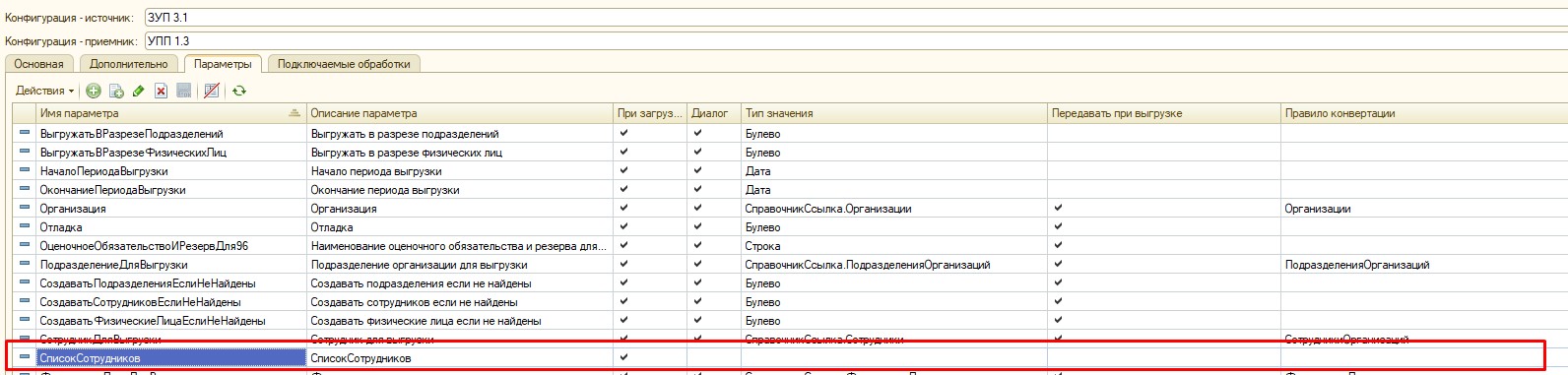Select the СоздаватьСотрудниковЕслиНеНайдены name cell
The image size is (1568, 375).
click(171, 301)
